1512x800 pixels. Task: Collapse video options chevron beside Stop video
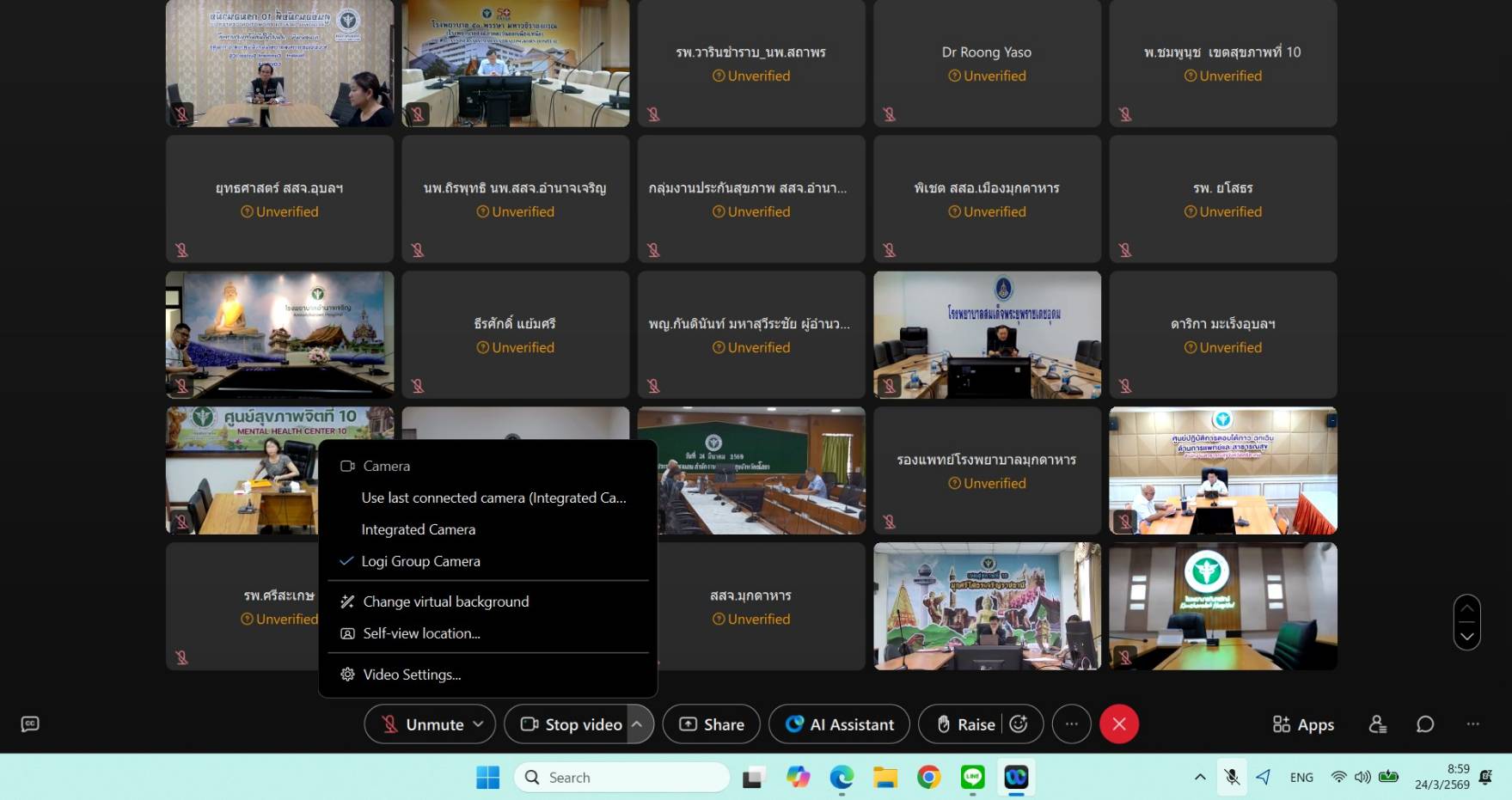[637, 724]
